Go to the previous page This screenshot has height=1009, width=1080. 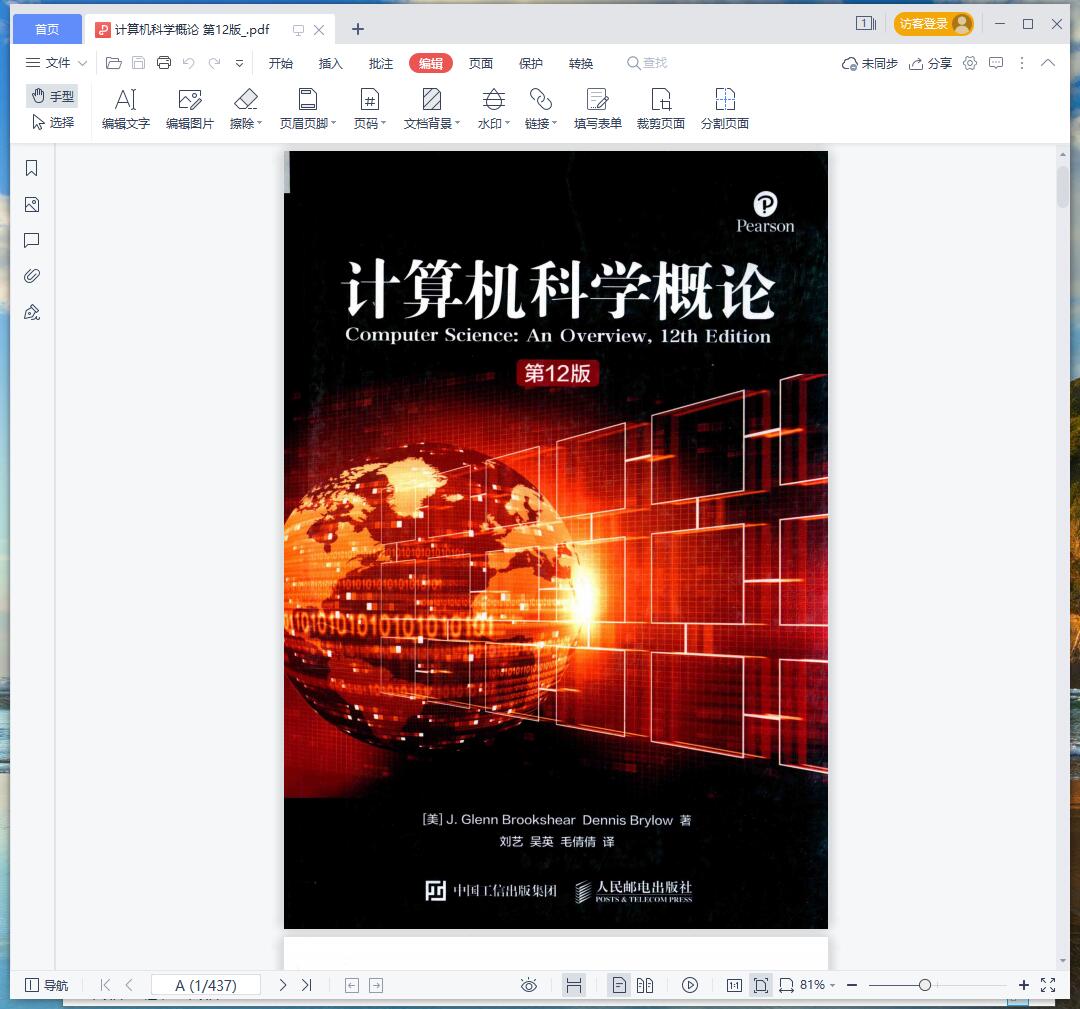(x=129, y=986)
